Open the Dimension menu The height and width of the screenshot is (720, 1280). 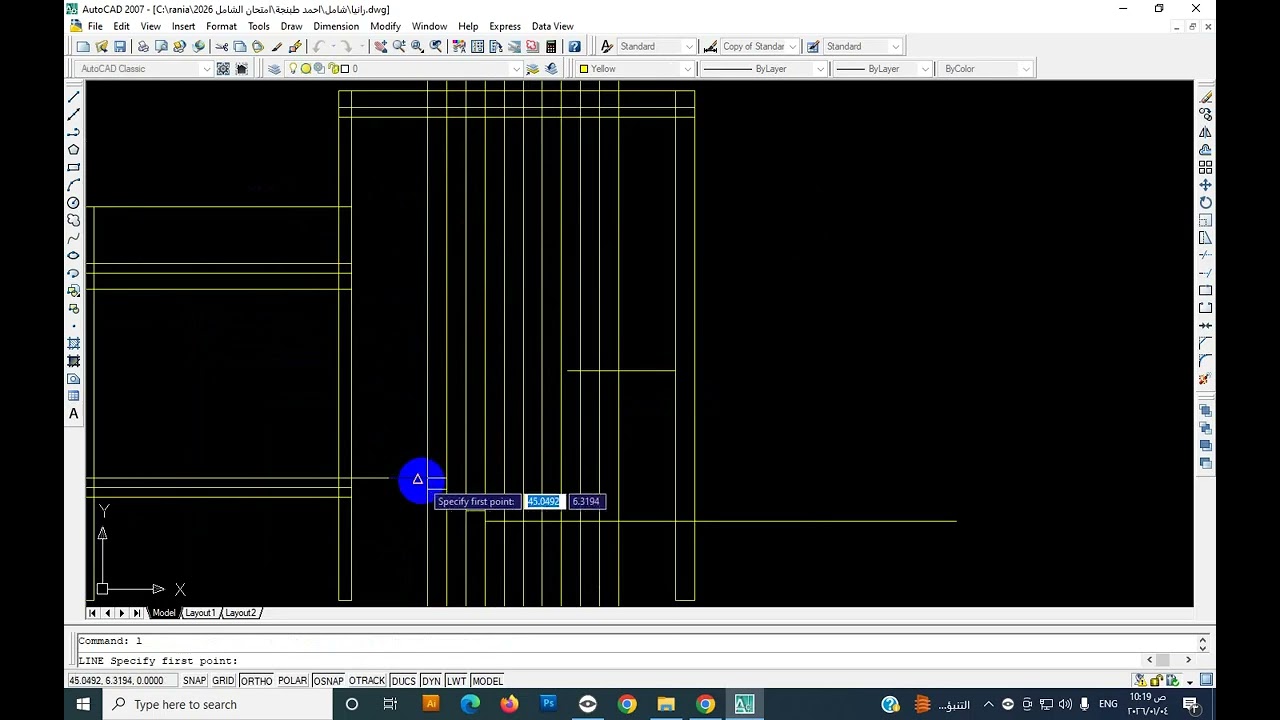[x=336, y=26]
